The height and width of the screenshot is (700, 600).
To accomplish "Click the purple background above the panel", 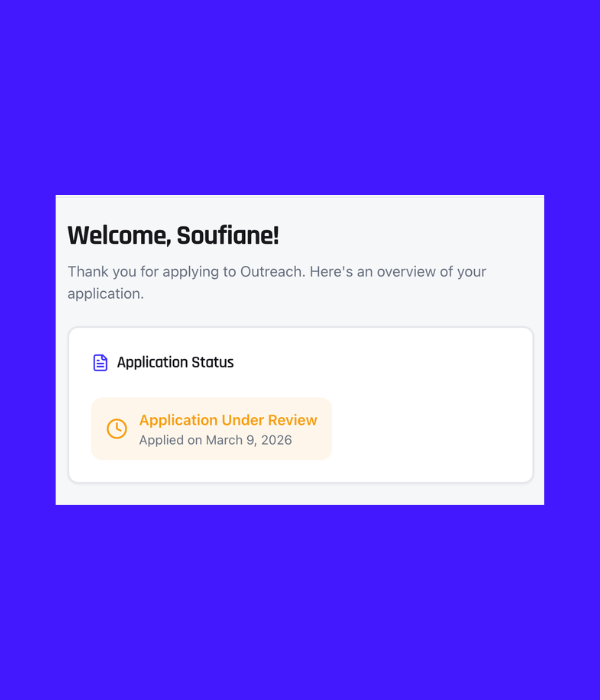I will pos(300,100).
